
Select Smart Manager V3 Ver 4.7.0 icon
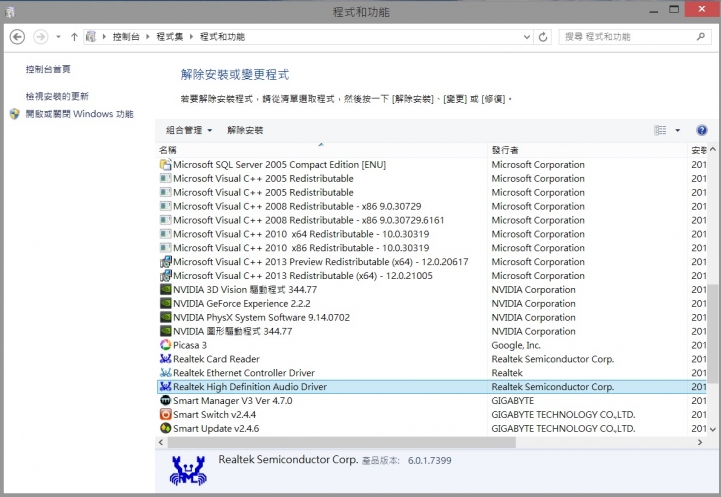(x=166, y=400)
